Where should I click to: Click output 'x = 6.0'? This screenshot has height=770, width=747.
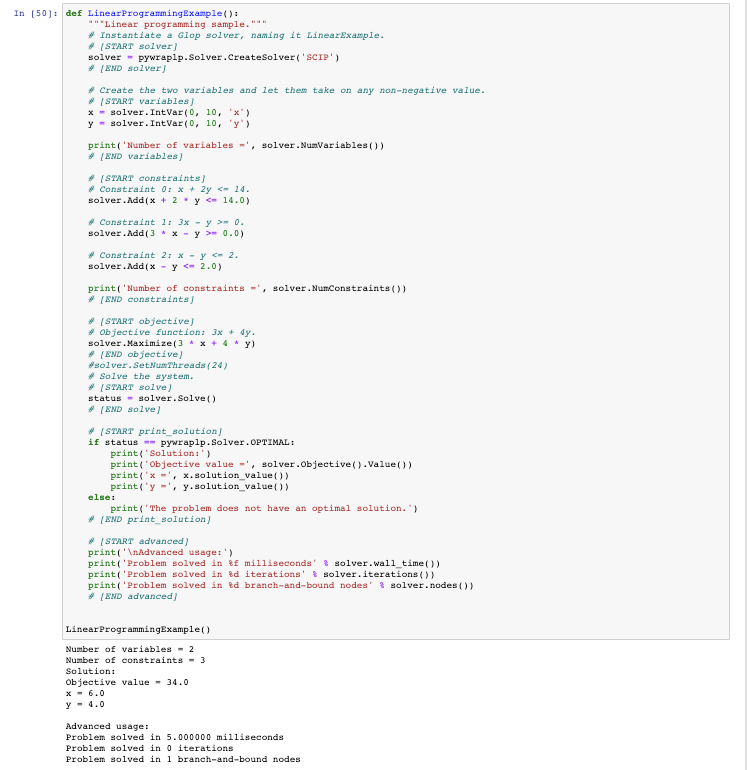coord(85,693)
